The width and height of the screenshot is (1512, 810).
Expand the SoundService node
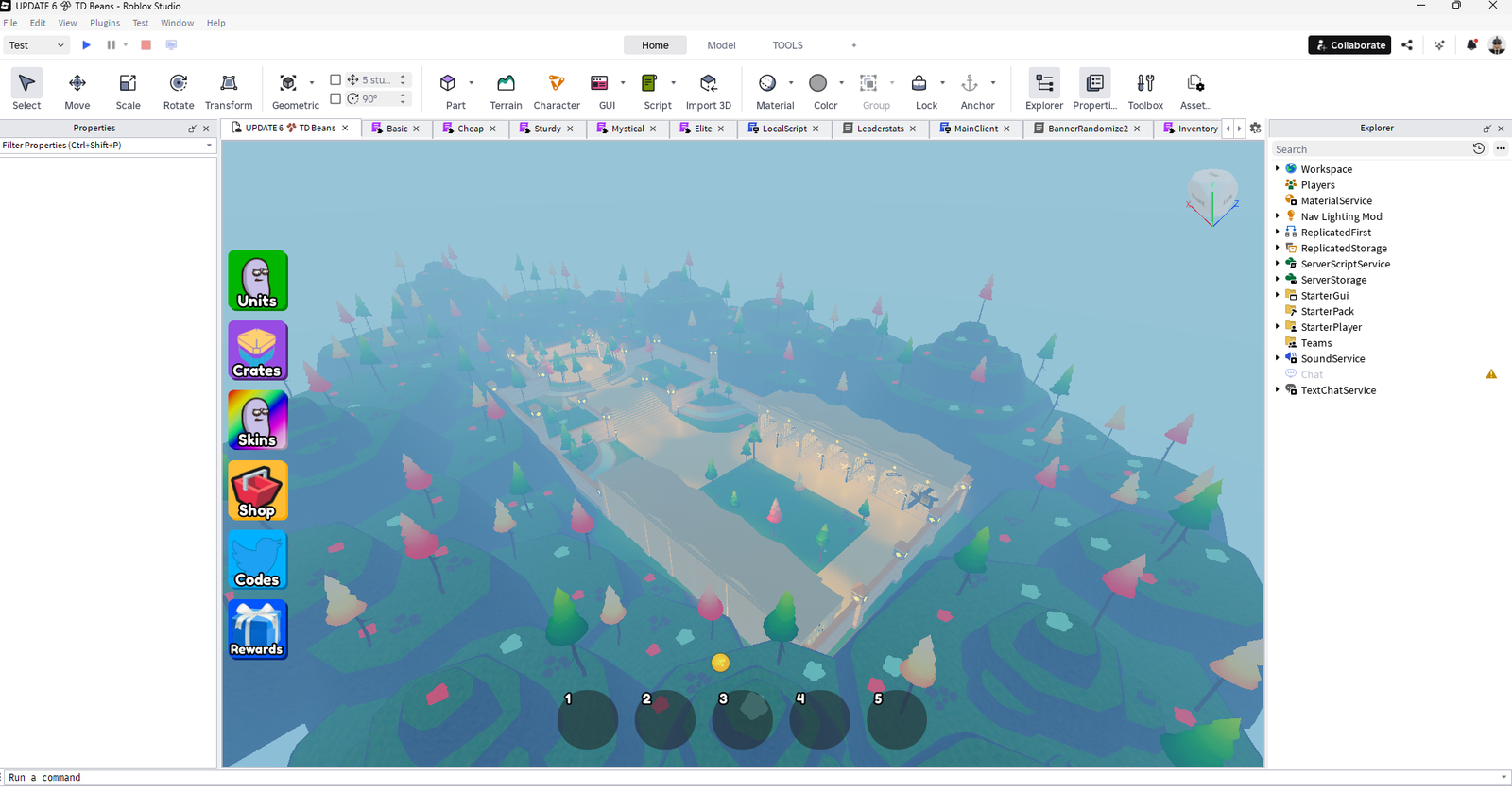(1278, 358)
